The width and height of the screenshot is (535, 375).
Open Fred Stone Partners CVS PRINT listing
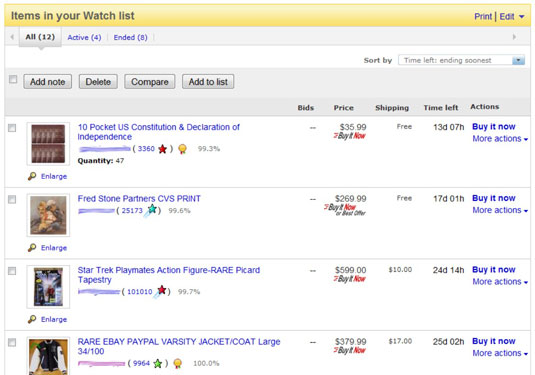(x=139, y=199)
